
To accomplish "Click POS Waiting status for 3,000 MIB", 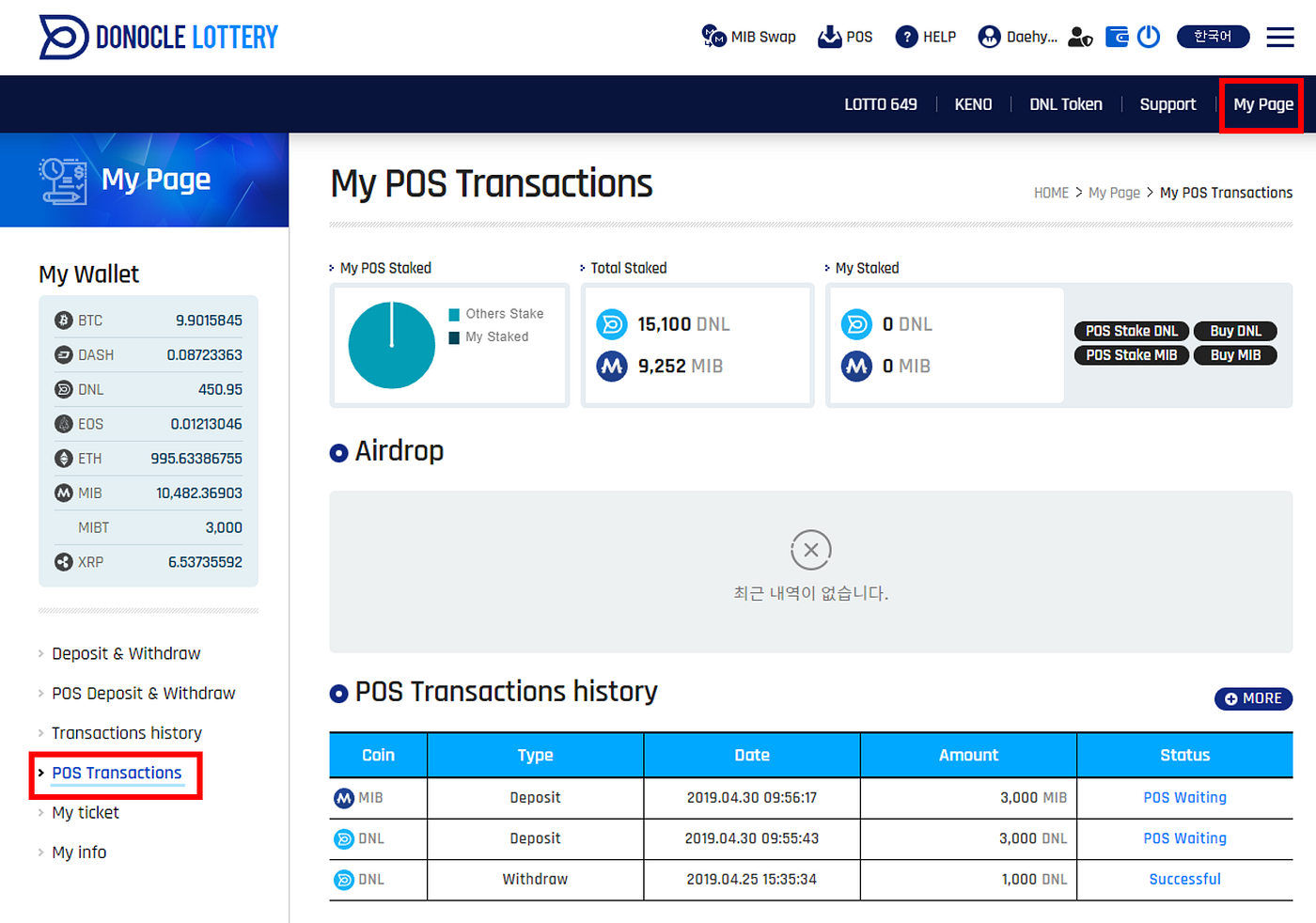I will 1184,797.
